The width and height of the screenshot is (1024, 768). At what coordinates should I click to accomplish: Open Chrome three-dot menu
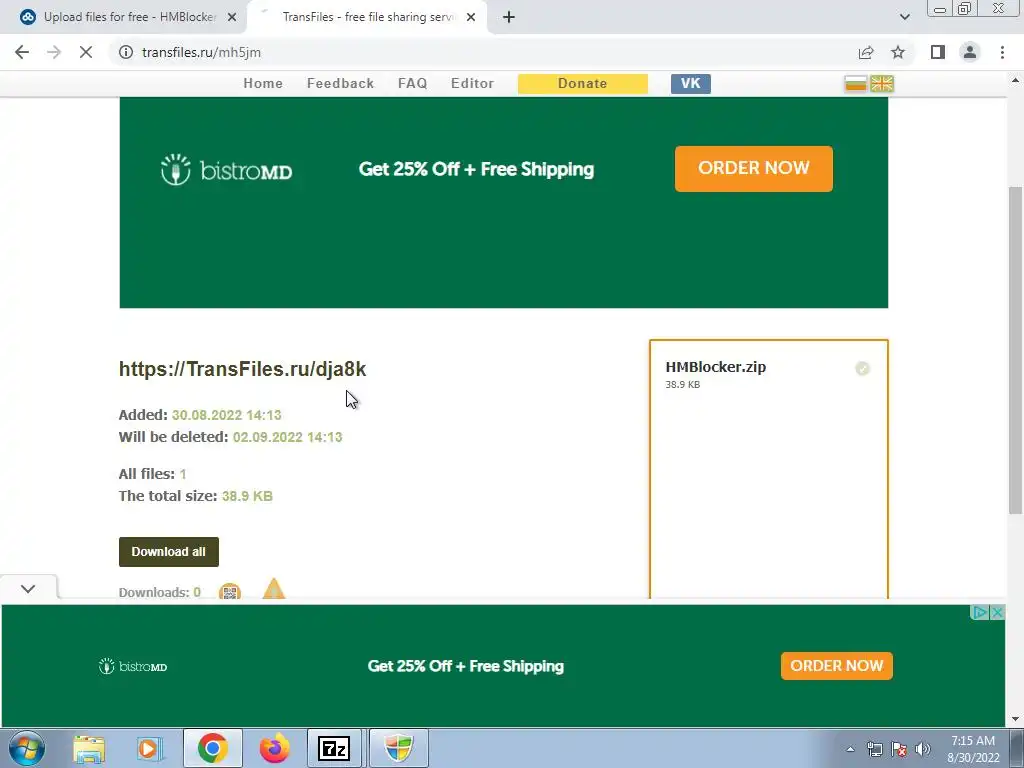click(x=1002, y=52)
